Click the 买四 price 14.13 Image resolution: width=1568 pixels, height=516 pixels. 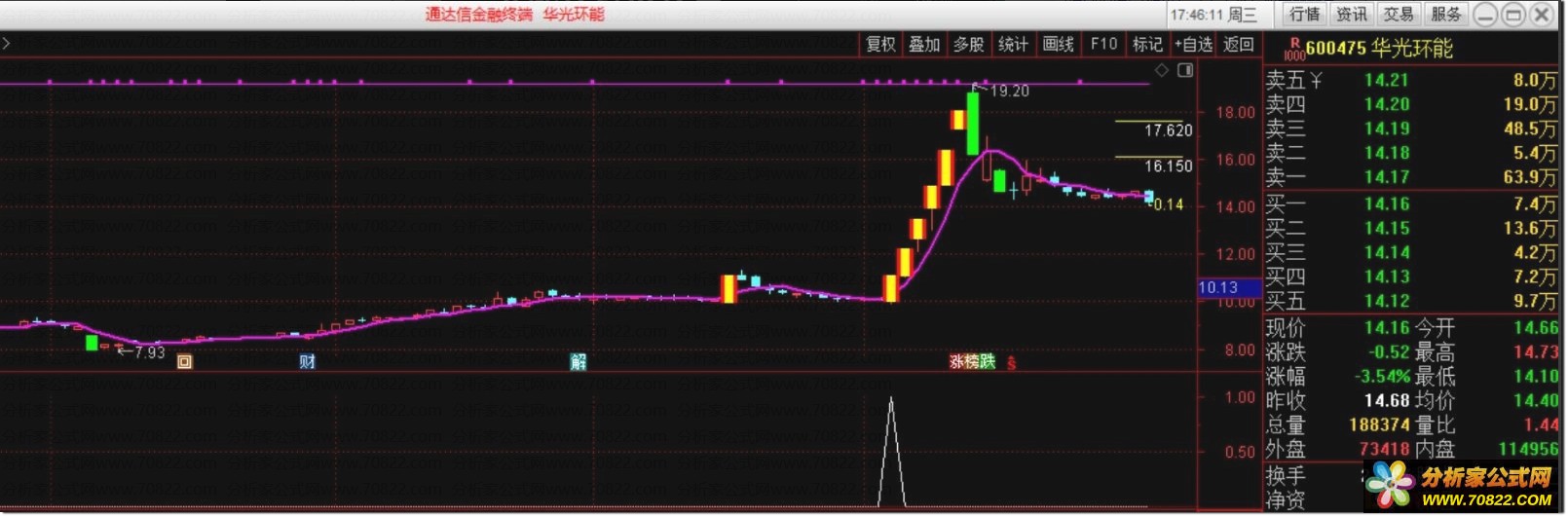click(1387, 276)
